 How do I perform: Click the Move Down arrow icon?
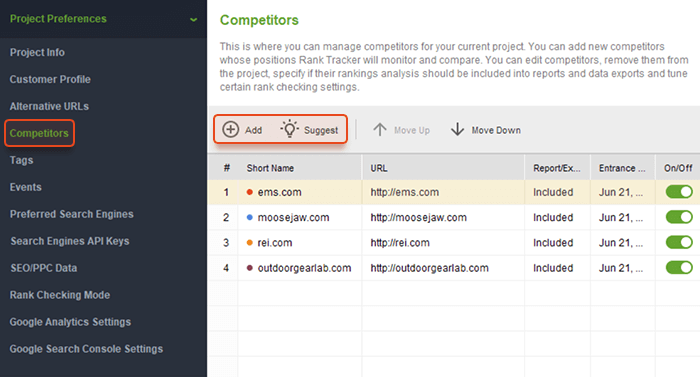pos(458,130)
